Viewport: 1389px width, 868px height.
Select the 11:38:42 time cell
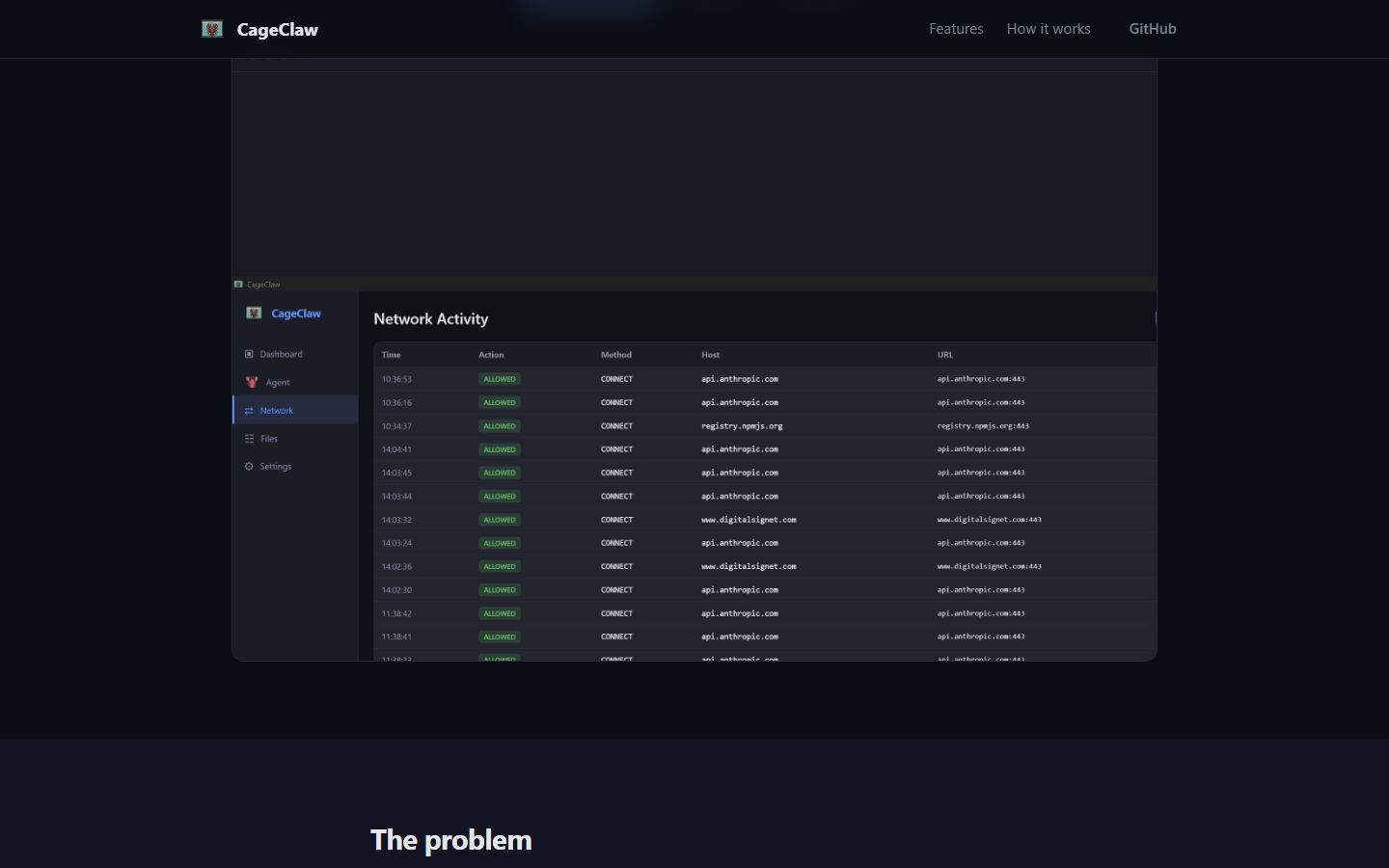click(x=396, y=613)
